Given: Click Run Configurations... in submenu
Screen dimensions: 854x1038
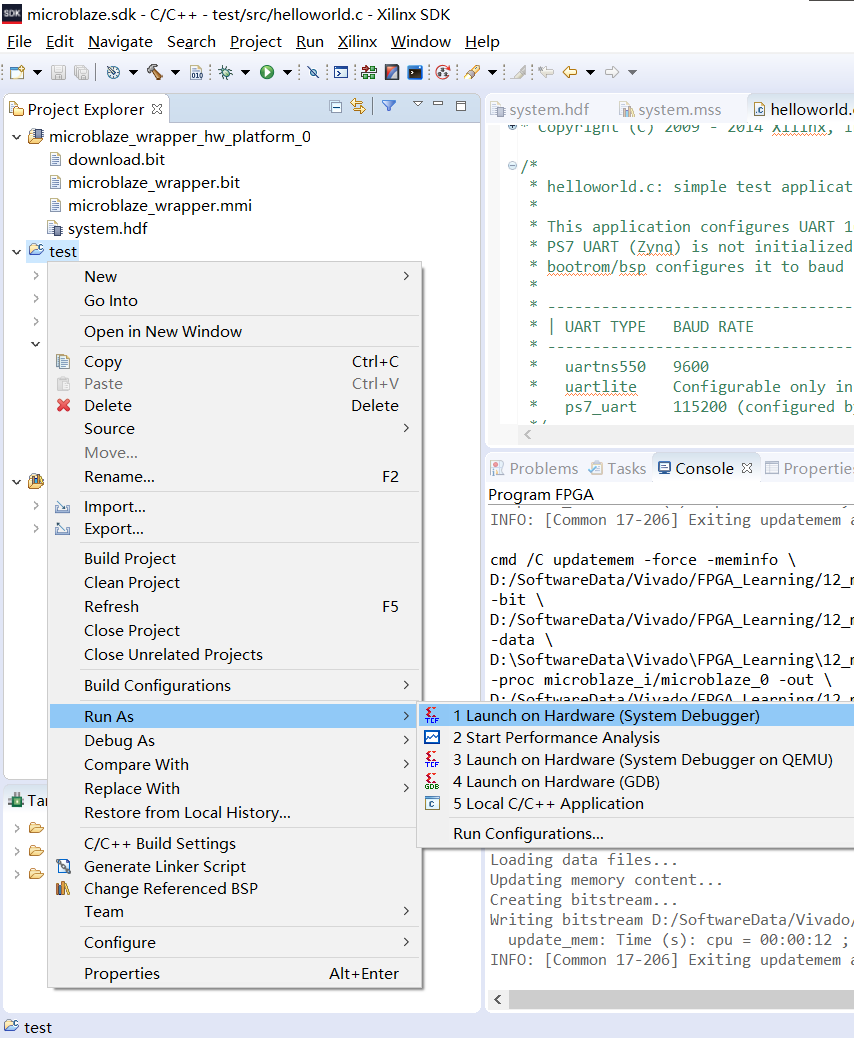Looking at the screenshot, I should [528, 833].
